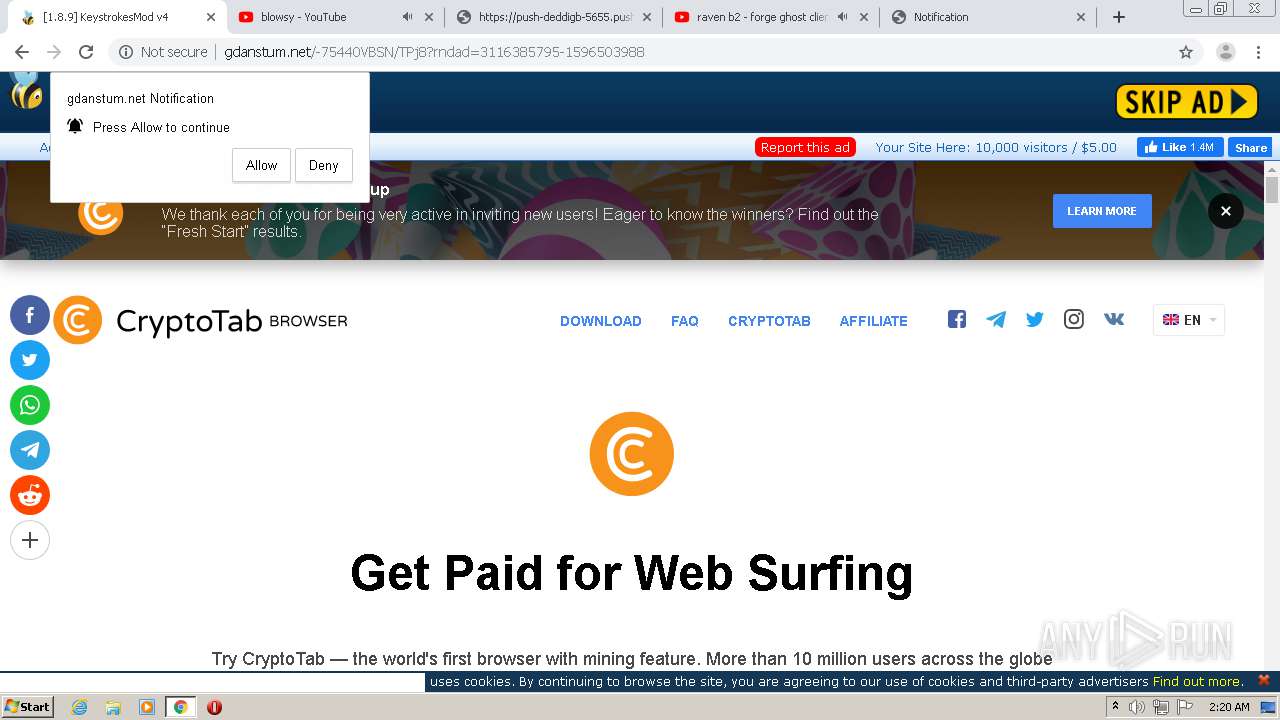Open the media player taskbar icon
Viewport: 1280px width, 720px height.
pyautogui.click(x=147, y=707)
